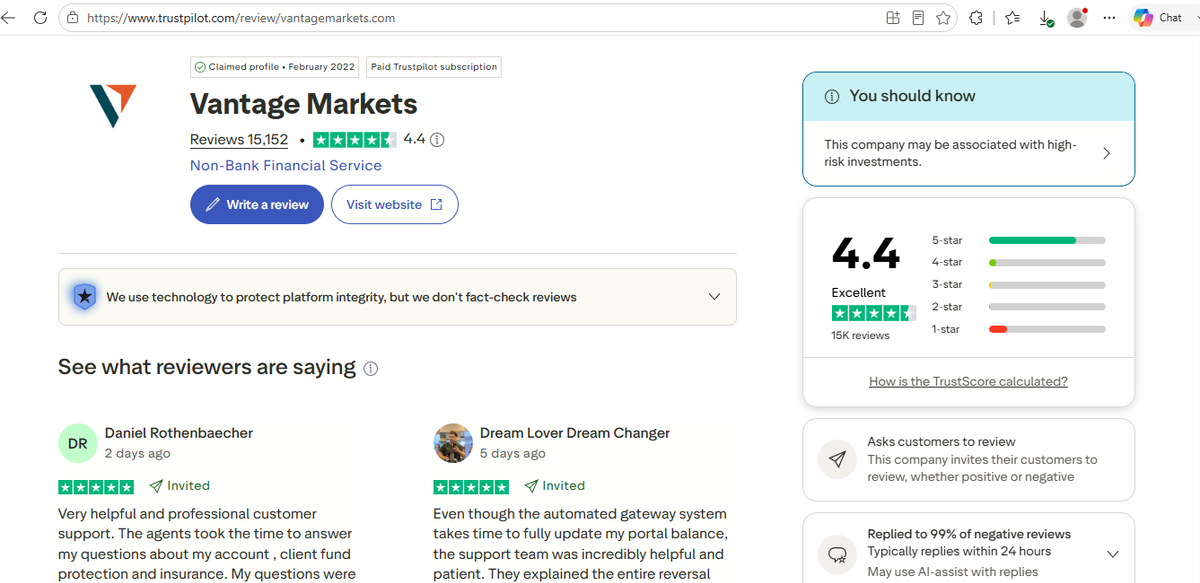Open downloads icon in browser toolbar

click(x=1046, y=18)
